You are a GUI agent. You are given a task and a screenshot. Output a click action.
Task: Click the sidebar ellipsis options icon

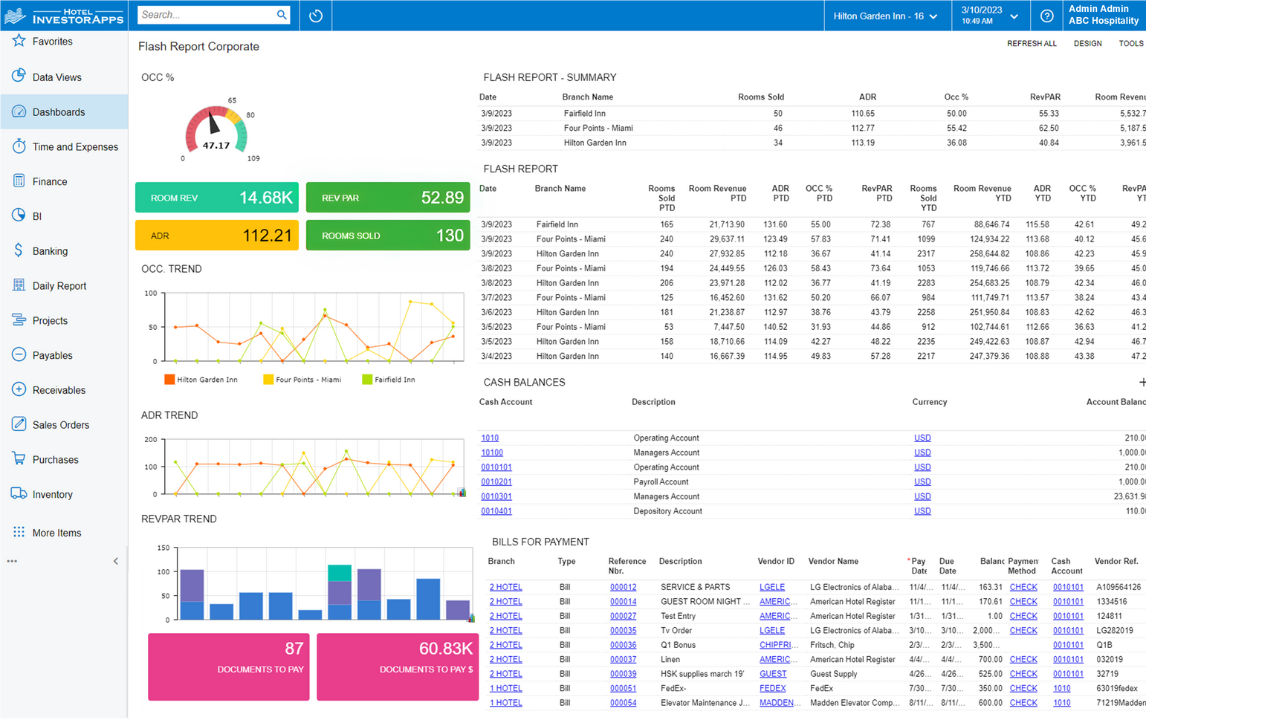12,561
